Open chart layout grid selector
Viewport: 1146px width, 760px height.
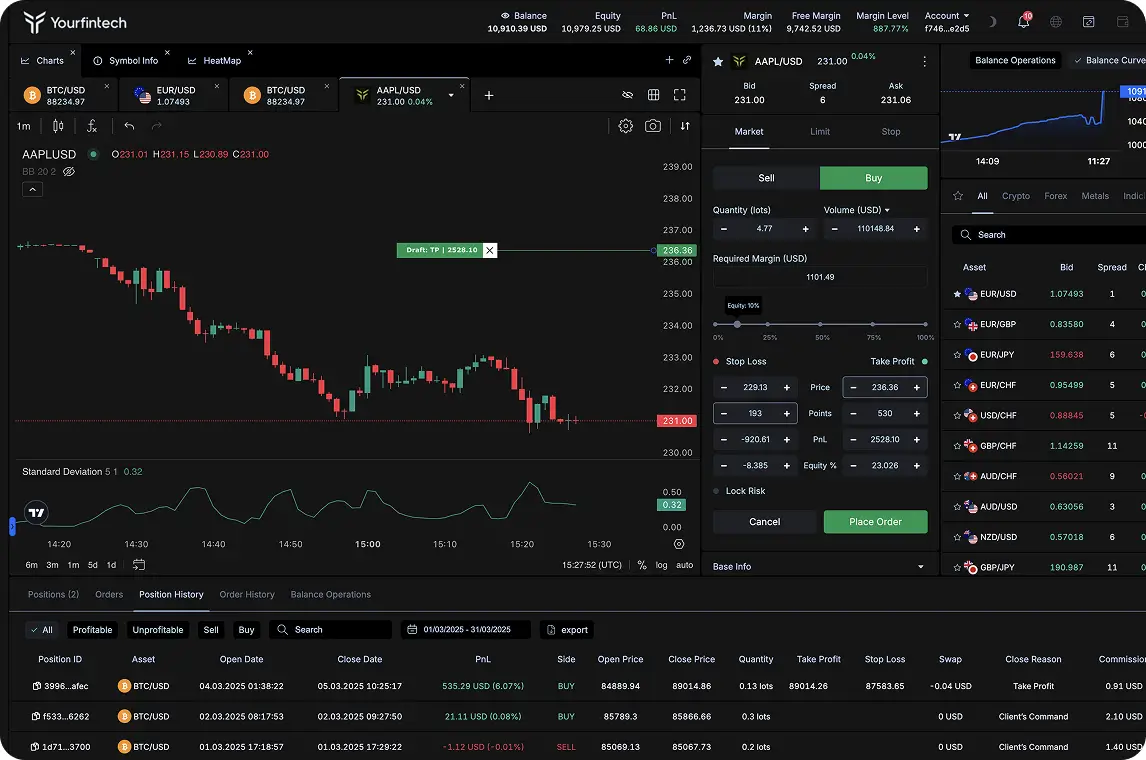click(653, 95)
